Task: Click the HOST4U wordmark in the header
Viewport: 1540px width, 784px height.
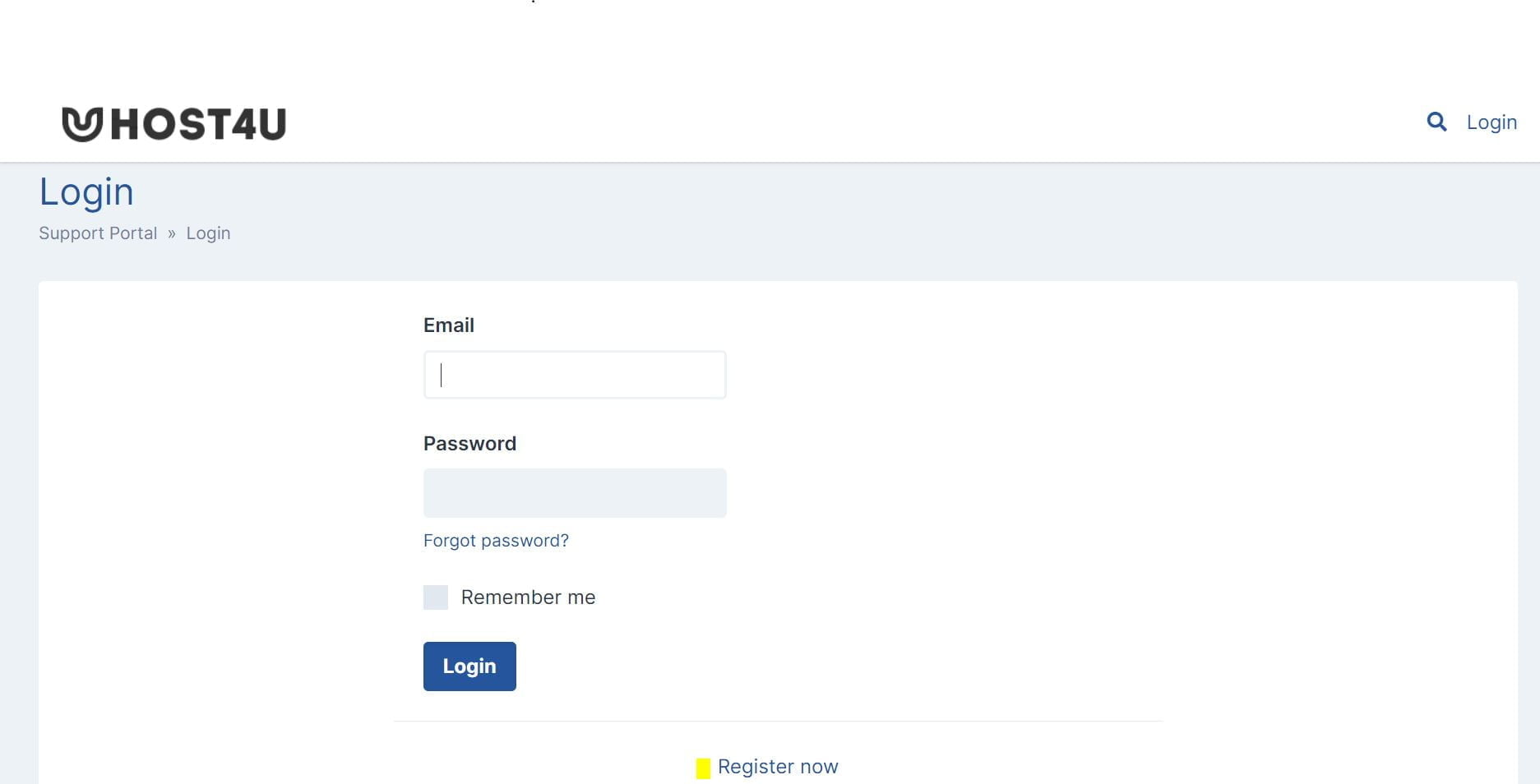Action: coord(198,124)
